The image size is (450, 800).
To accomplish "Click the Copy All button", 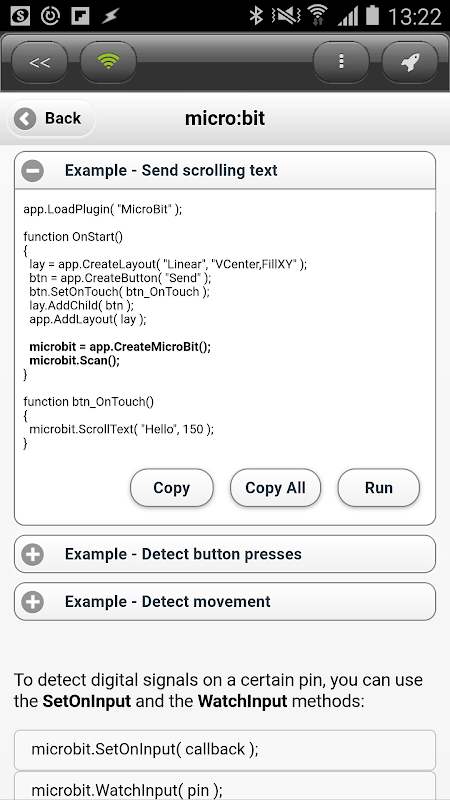I will click(x=276, y=488).
